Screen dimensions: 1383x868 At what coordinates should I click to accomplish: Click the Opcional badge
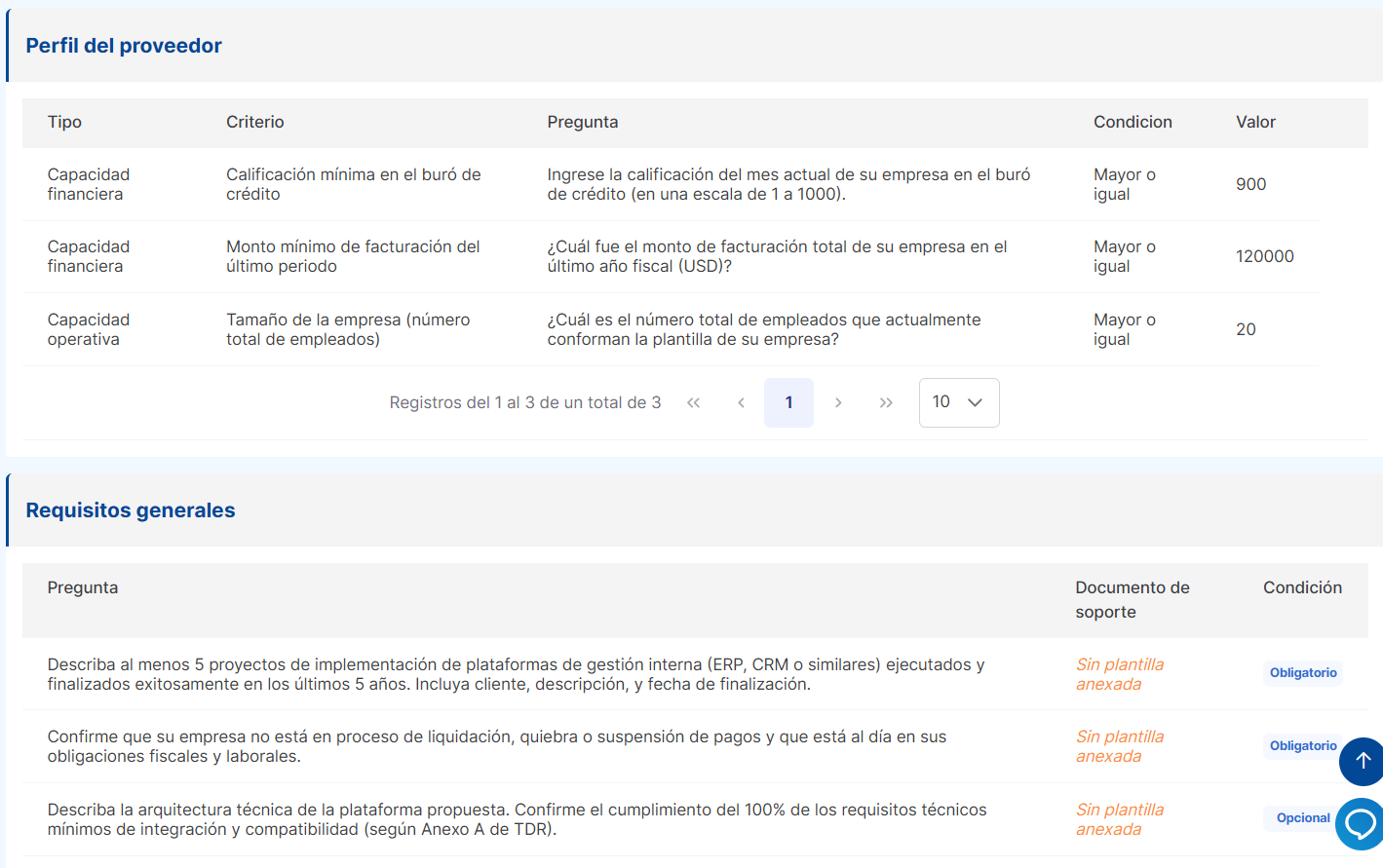[x=1302, y=818]
